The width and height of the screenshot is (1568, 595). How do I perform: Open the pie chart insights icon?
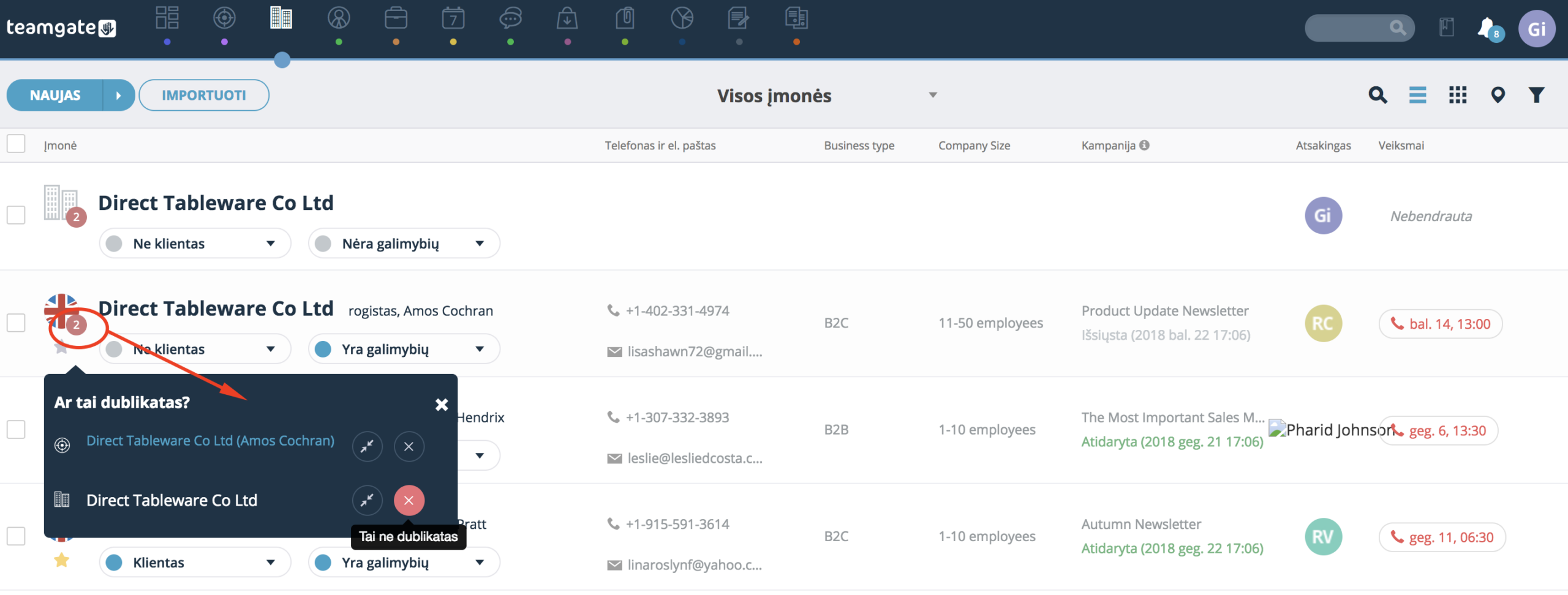[682, 18]
